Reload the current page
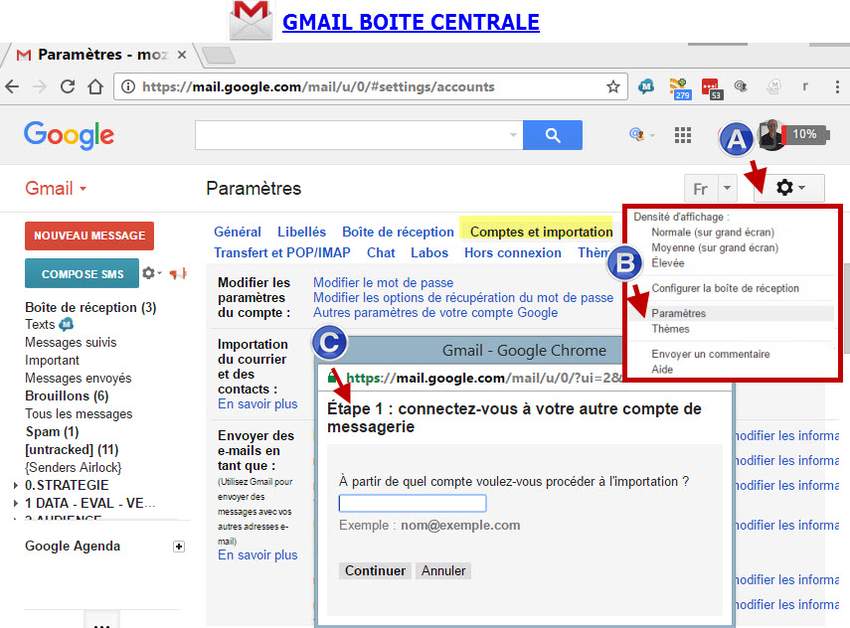850x628 pixels. point(67,87)
